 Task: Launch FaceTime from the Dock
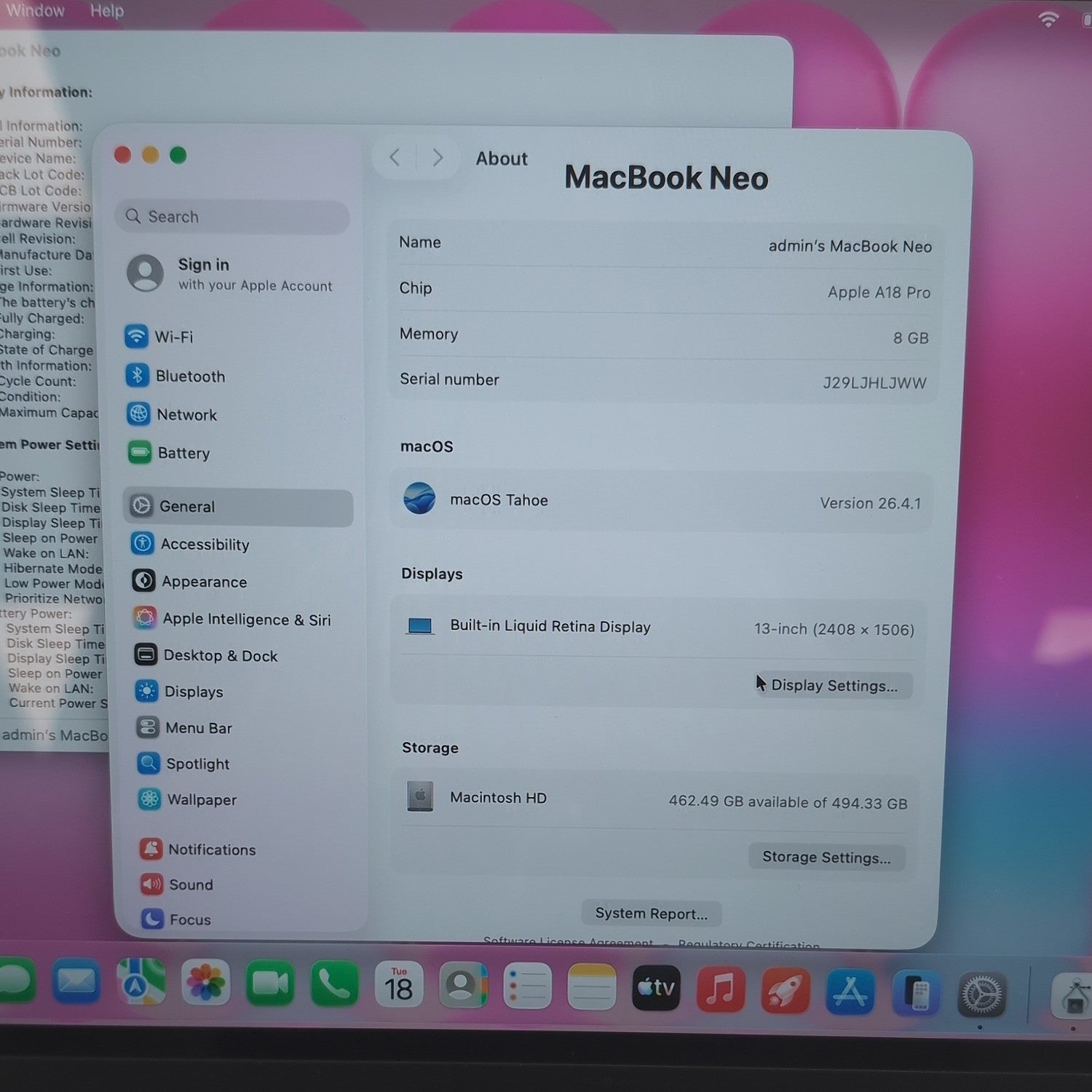point(270,984)
